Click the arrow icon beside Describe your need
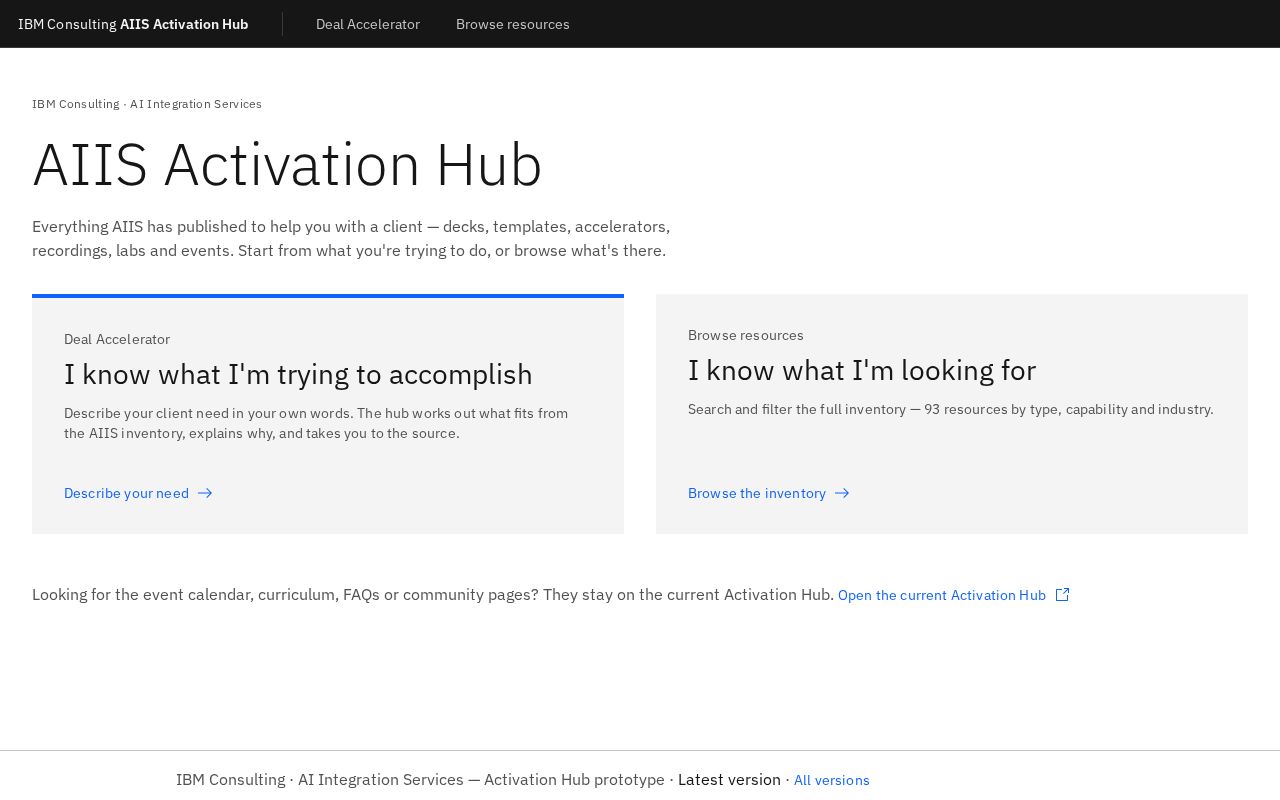Viewport: 1280px width, 800px height. click(205, 493)
